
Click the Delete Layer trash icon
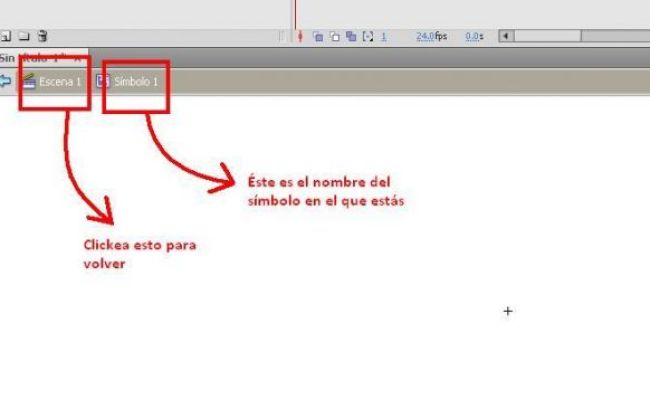42,36
